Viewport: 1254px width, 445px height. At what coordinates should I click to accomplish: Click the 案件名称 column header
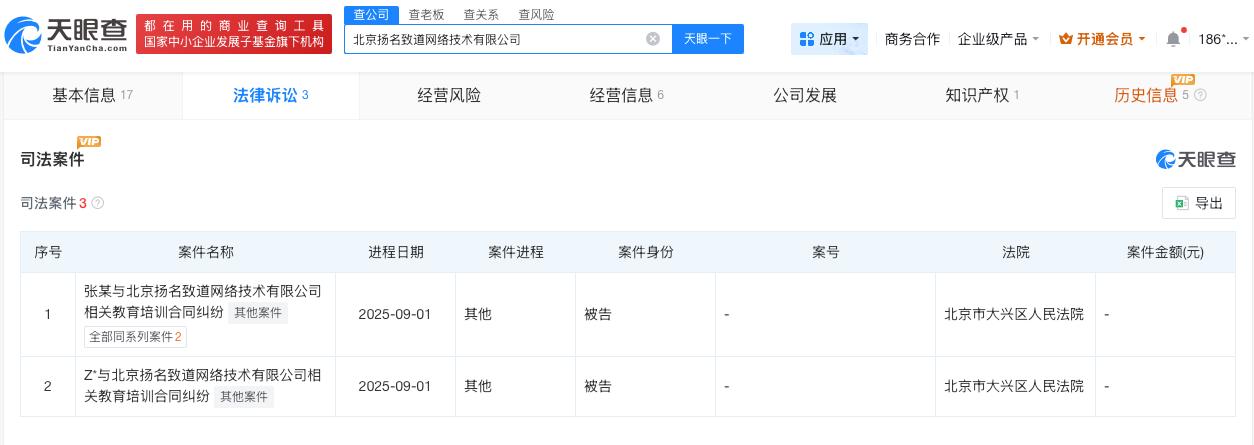[206, 252]
